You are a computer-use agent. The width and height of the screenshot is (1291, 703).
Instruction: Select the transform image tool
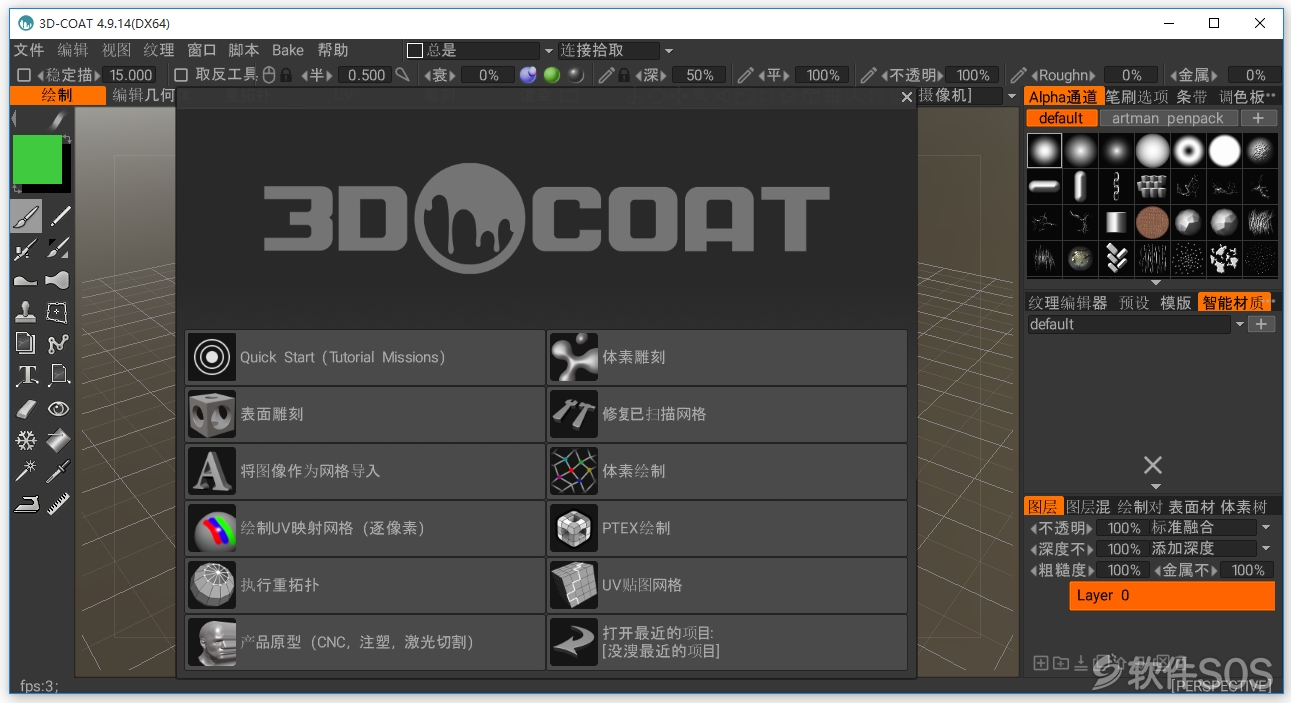59,312
